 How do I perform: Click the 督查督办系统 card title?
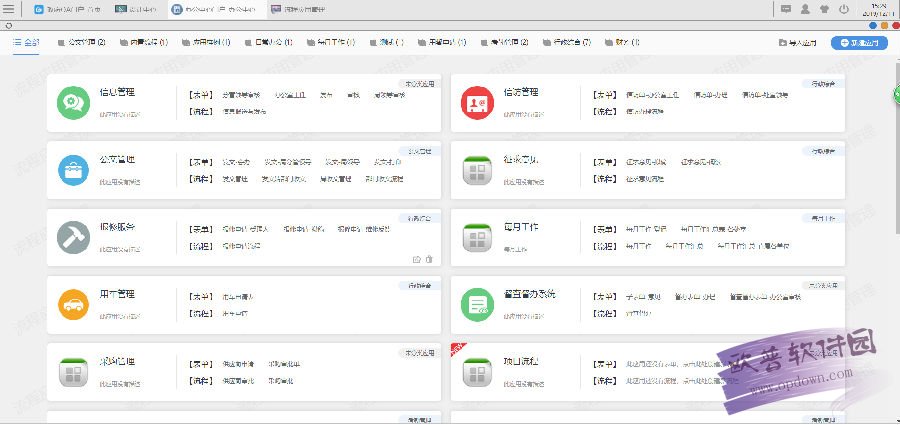tap(530, 294)
